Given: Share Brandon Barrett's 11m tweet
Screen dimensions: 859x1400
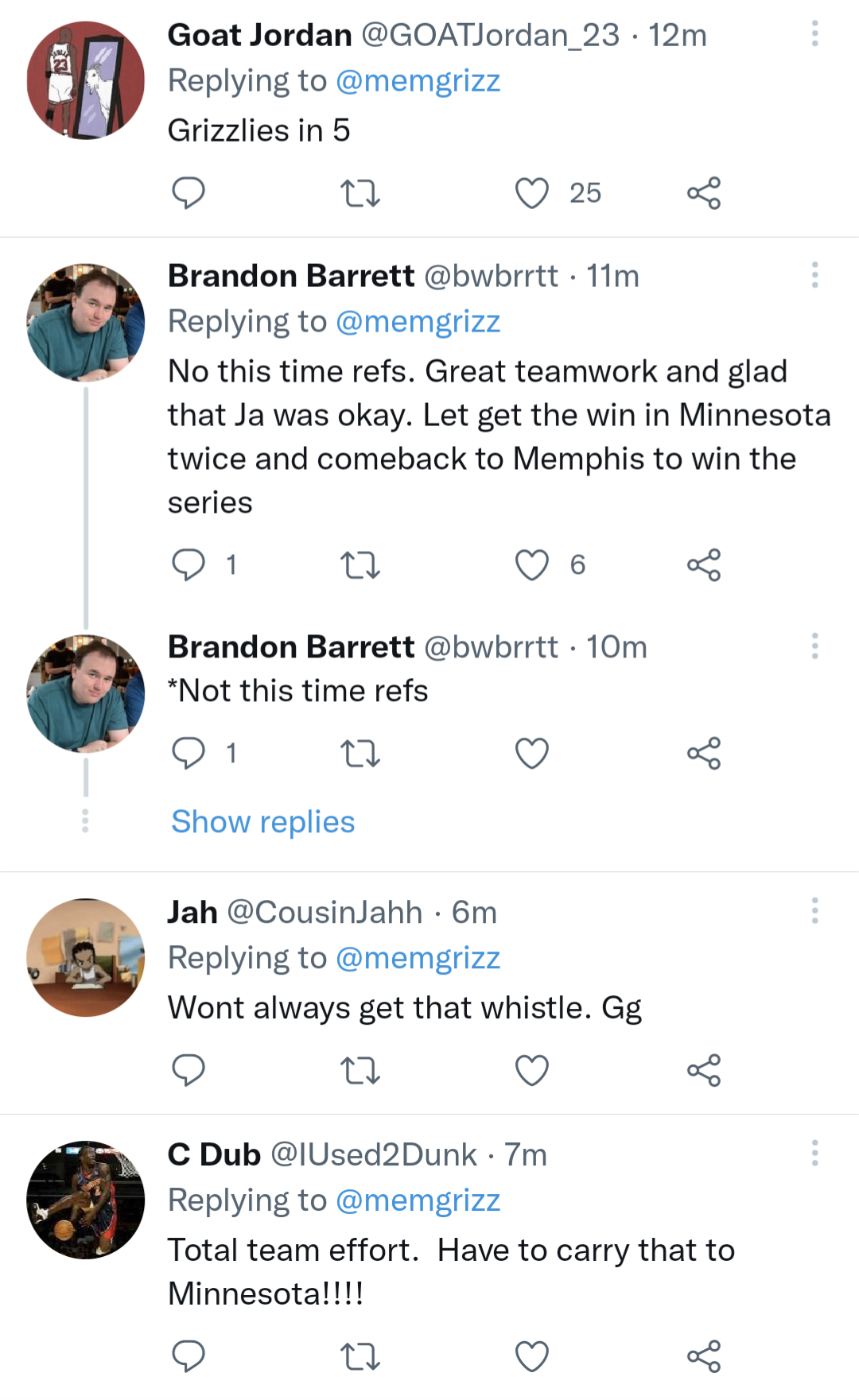Looking at the screenshot, I should click(x=704, y=565).
